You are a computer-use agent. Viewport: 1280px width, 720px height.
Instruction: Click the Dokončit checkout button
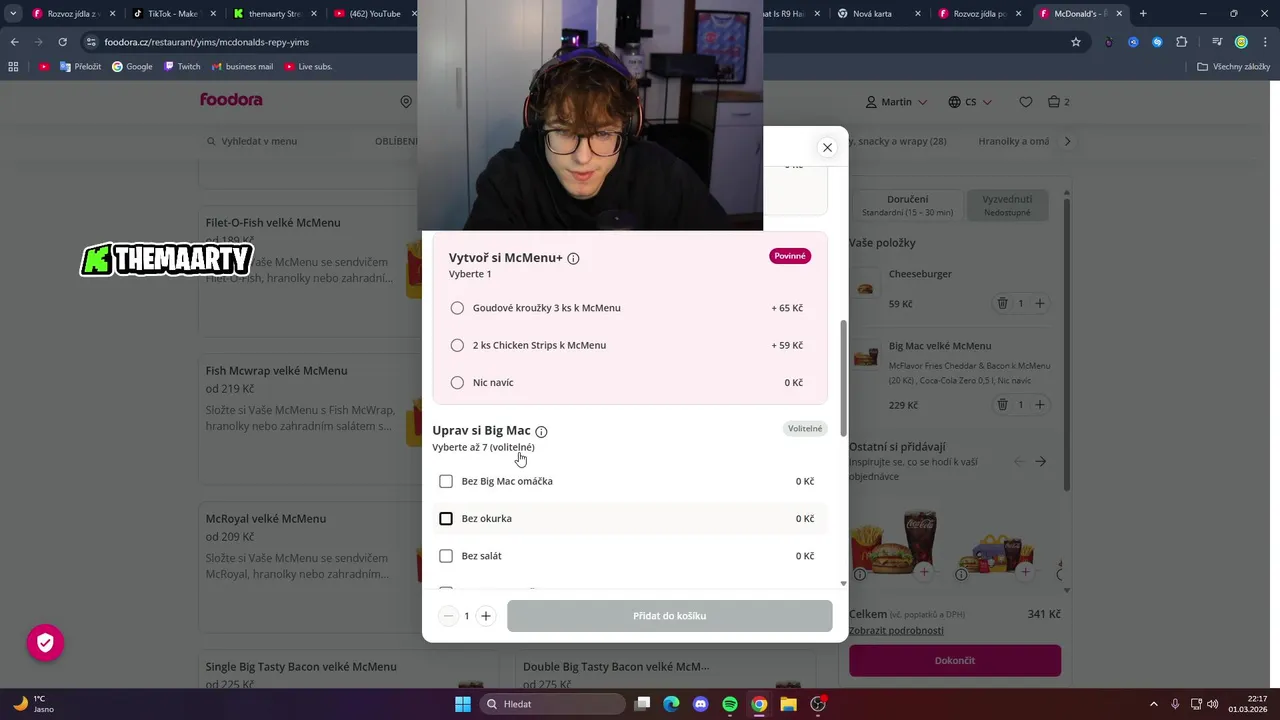click(x=955, y=660)
